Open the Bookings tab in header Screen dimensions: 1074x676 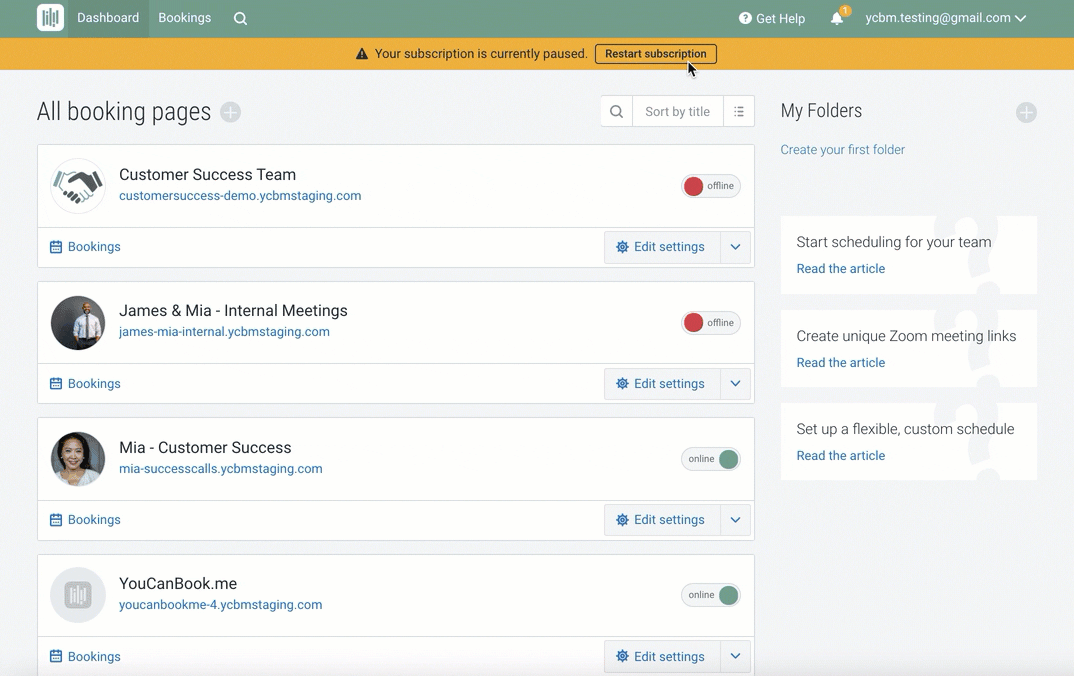[185, 18]
